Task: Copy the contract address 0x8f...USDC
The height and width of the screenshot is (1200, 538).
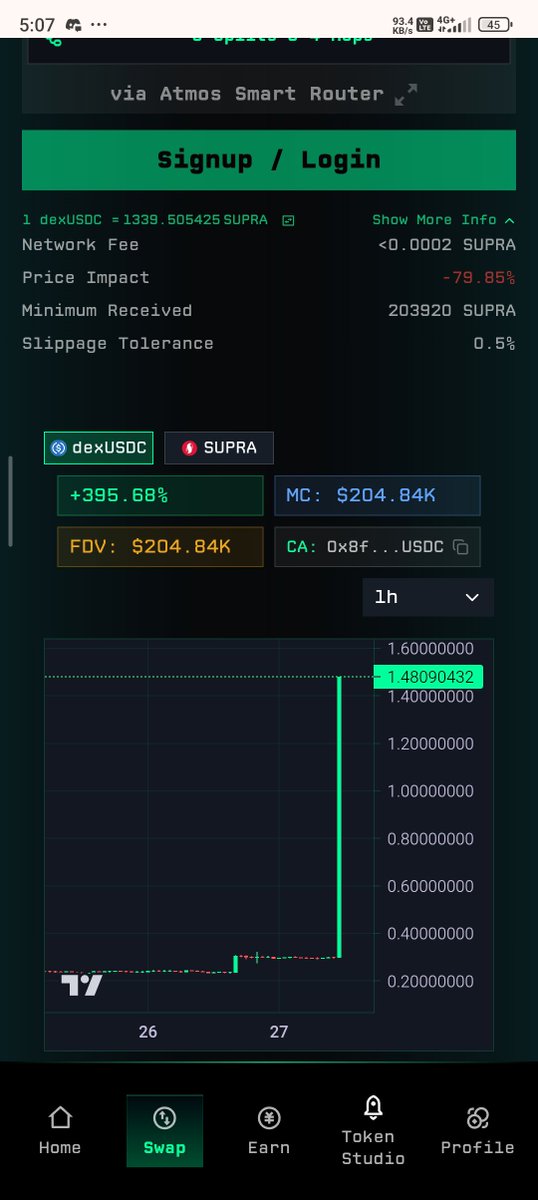Action: [x=461, y=547]
